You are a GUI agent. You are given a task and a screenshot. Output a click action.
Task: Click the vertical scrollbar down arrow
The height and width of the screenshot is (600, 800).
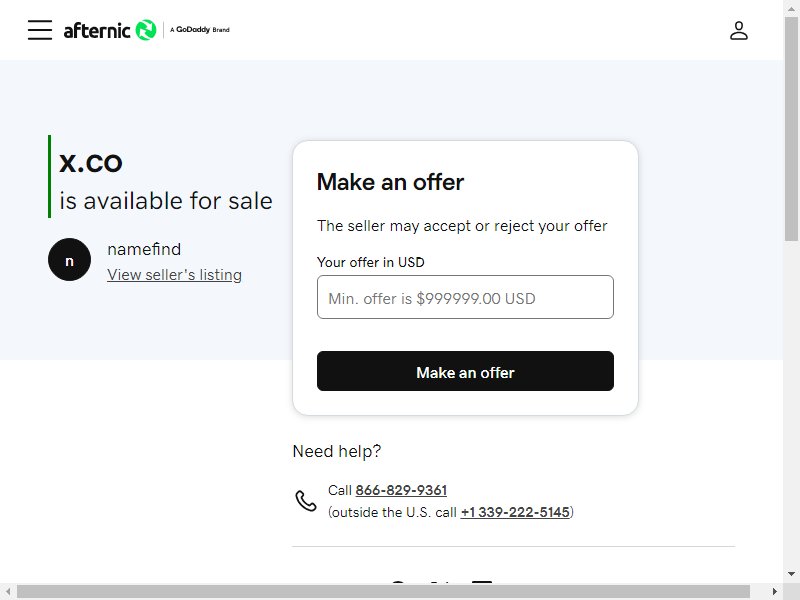click(x=791, y=574)
